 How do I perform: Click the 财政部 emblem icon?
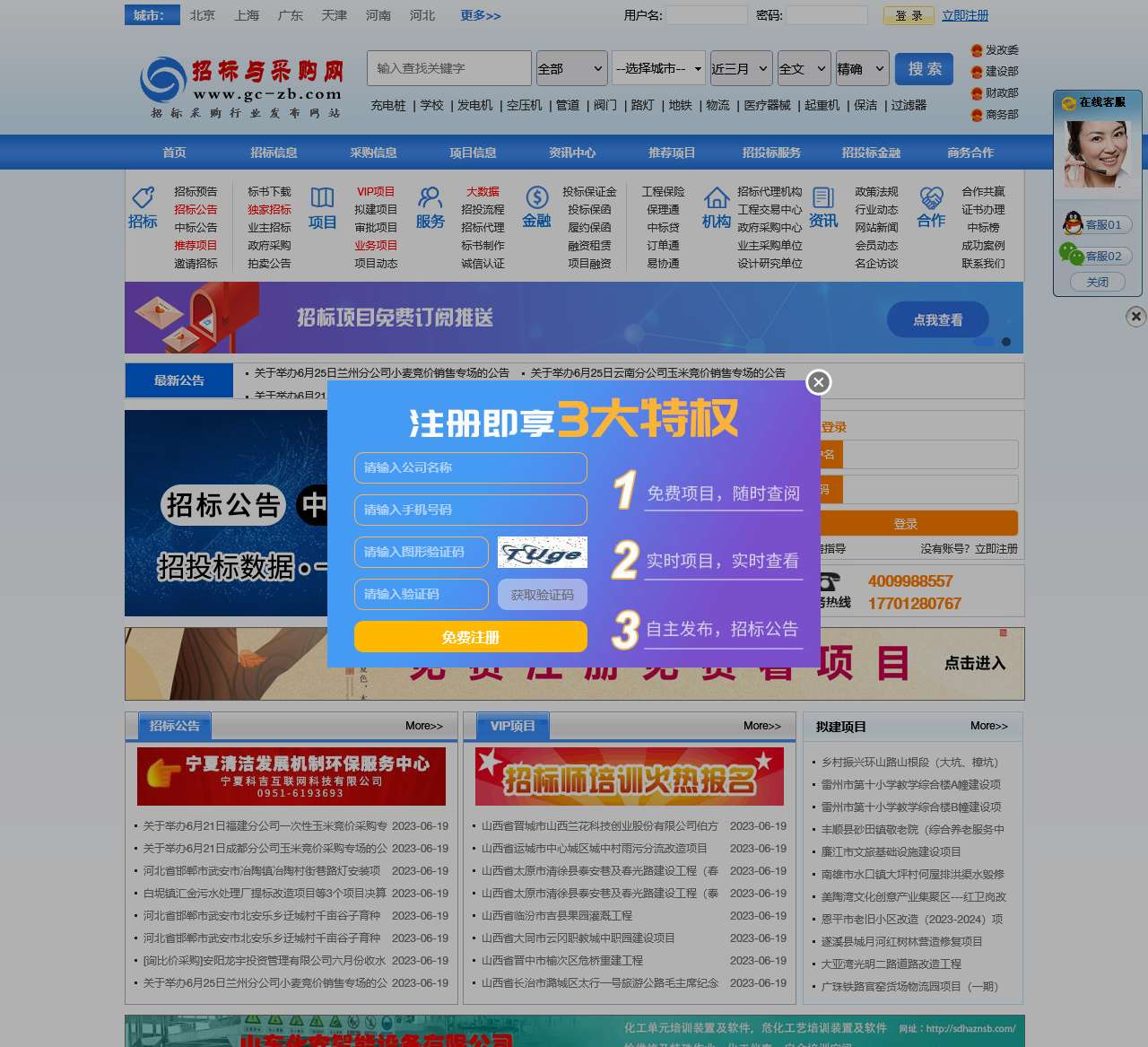click(977, 93)
